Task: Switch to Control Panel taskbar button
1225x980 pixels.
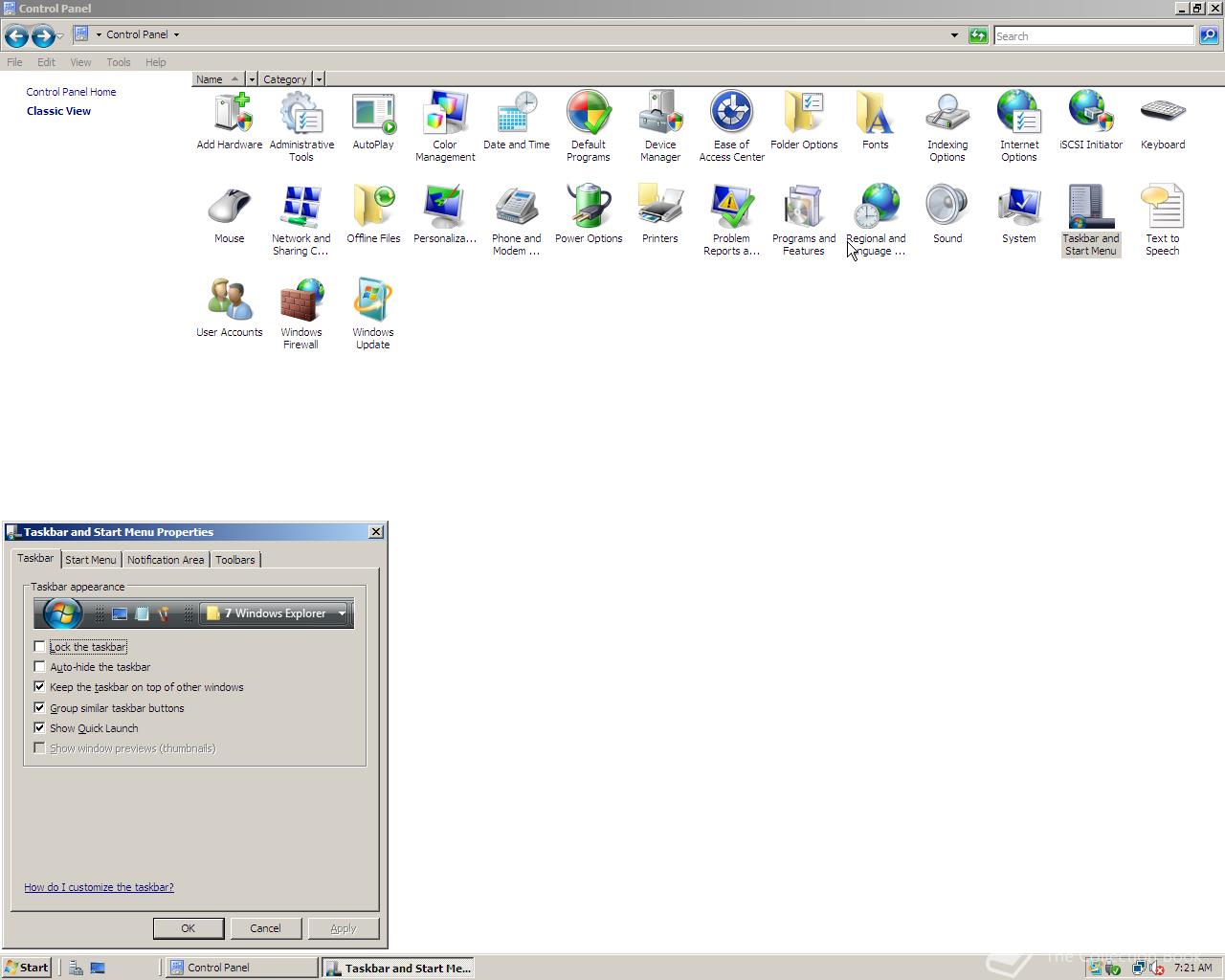Action: tap(242, 968)
